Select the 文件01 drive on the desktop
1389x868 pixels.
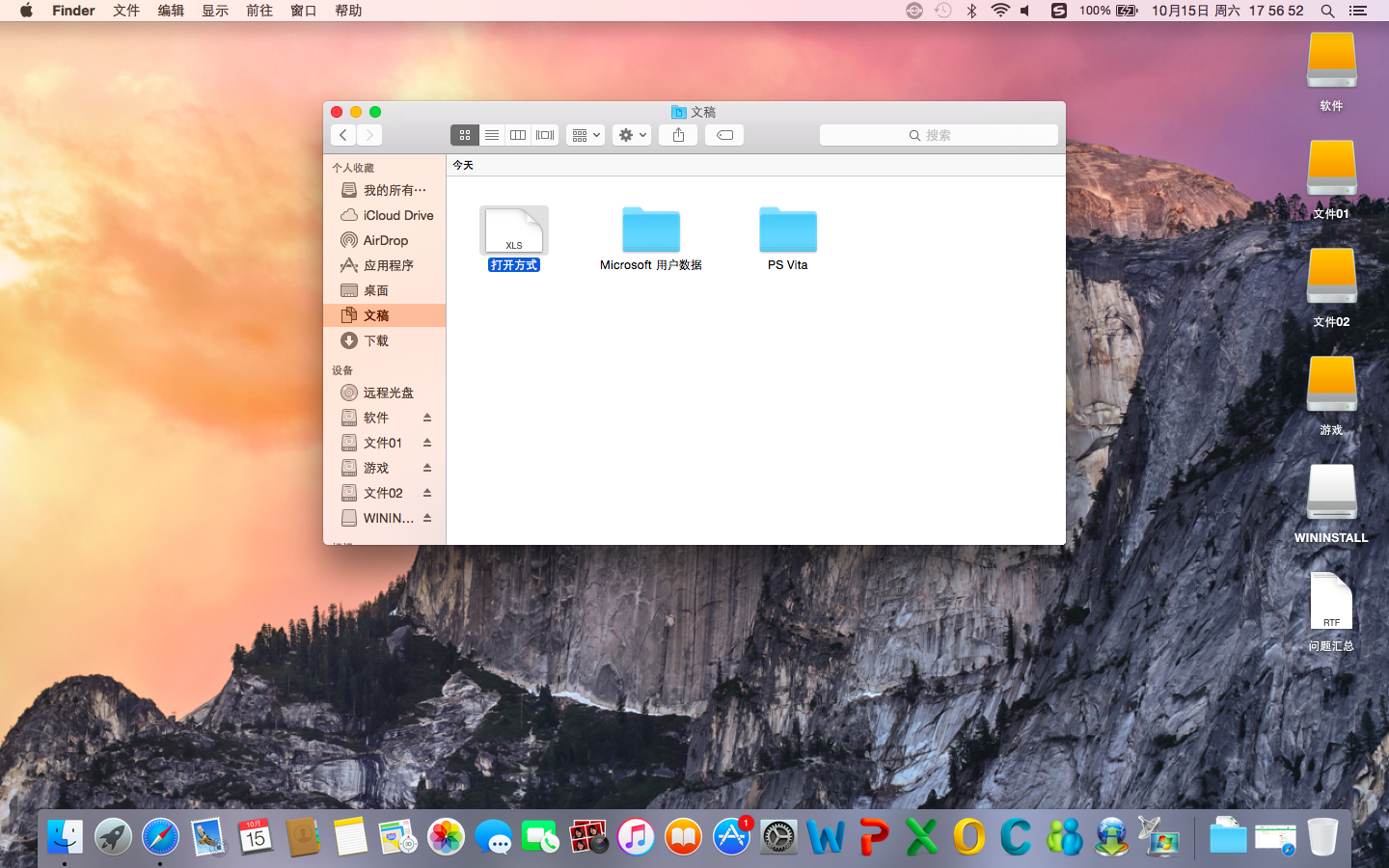pyautogui.click(x=1332, y=180)
